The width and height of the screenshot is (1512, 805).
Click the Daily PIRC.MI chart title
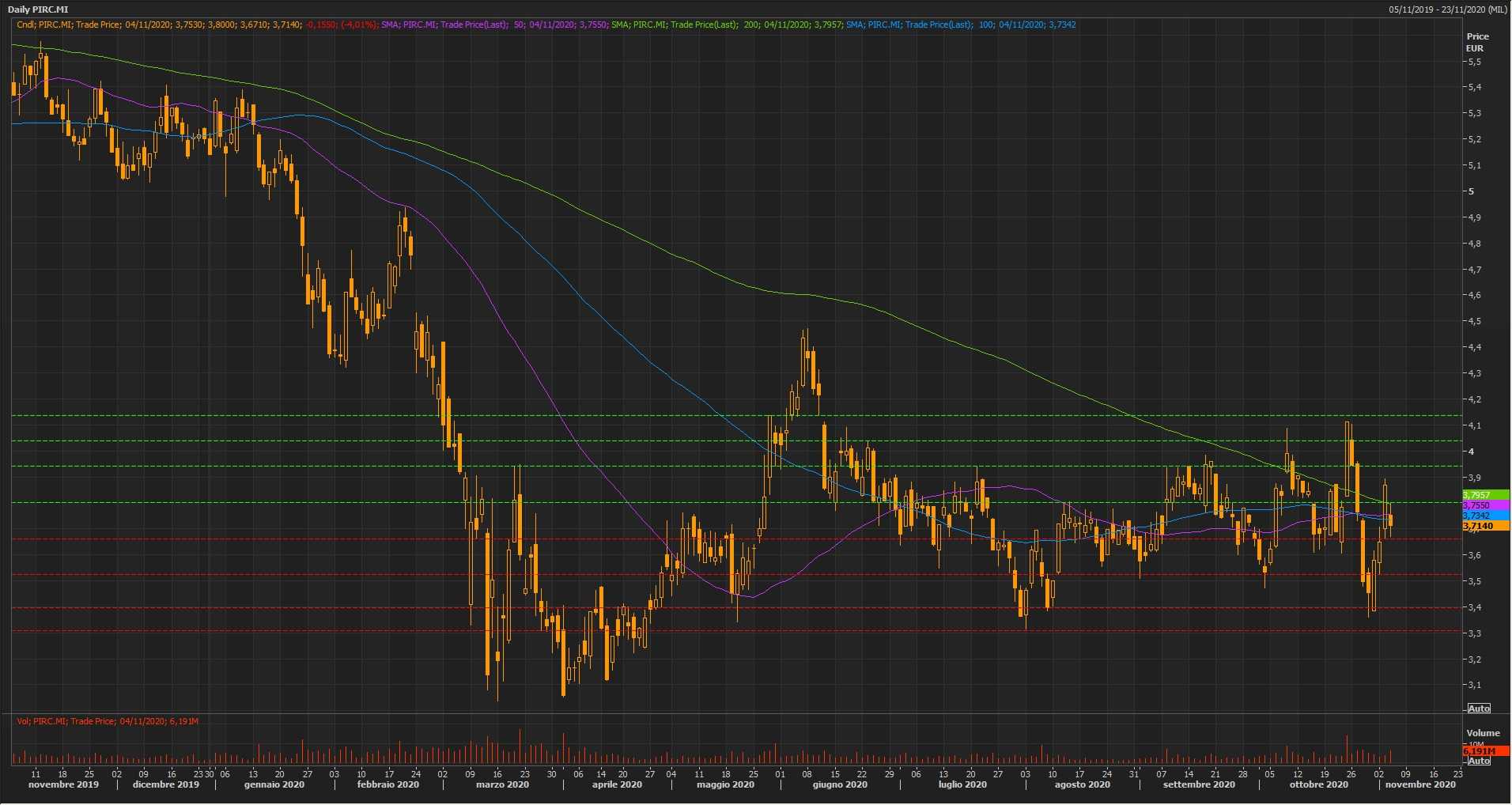pos(38,9)
